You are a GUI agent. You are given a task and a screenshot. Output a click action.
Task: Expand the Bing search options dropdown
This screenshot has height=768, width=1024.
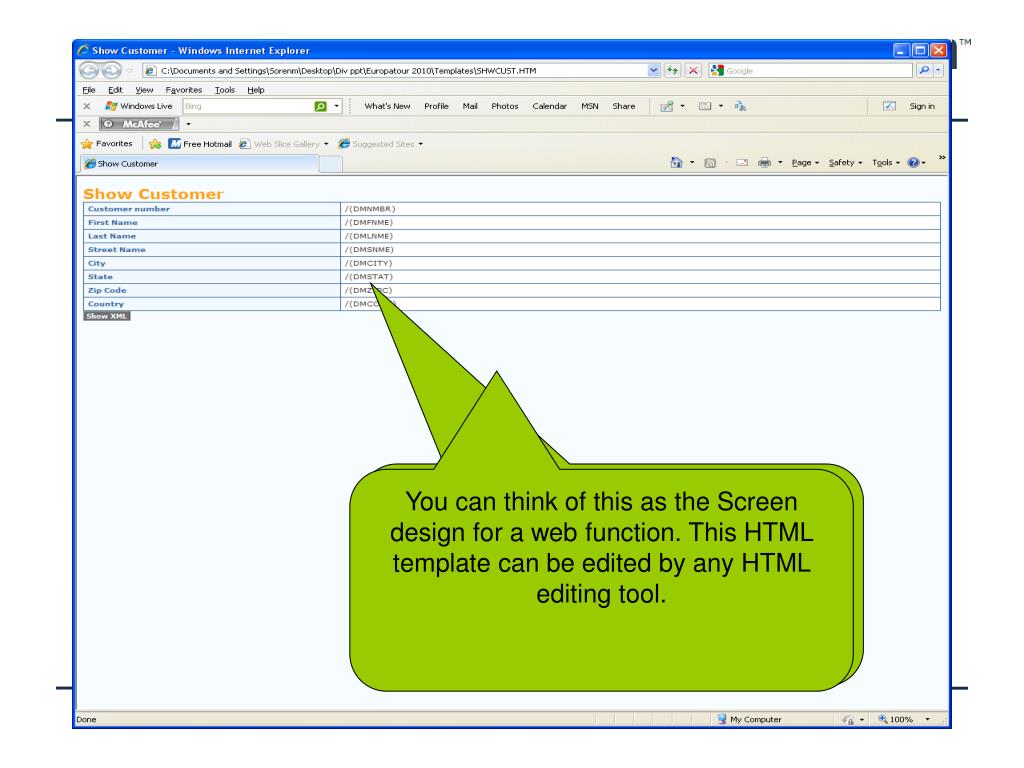[336, 106]
